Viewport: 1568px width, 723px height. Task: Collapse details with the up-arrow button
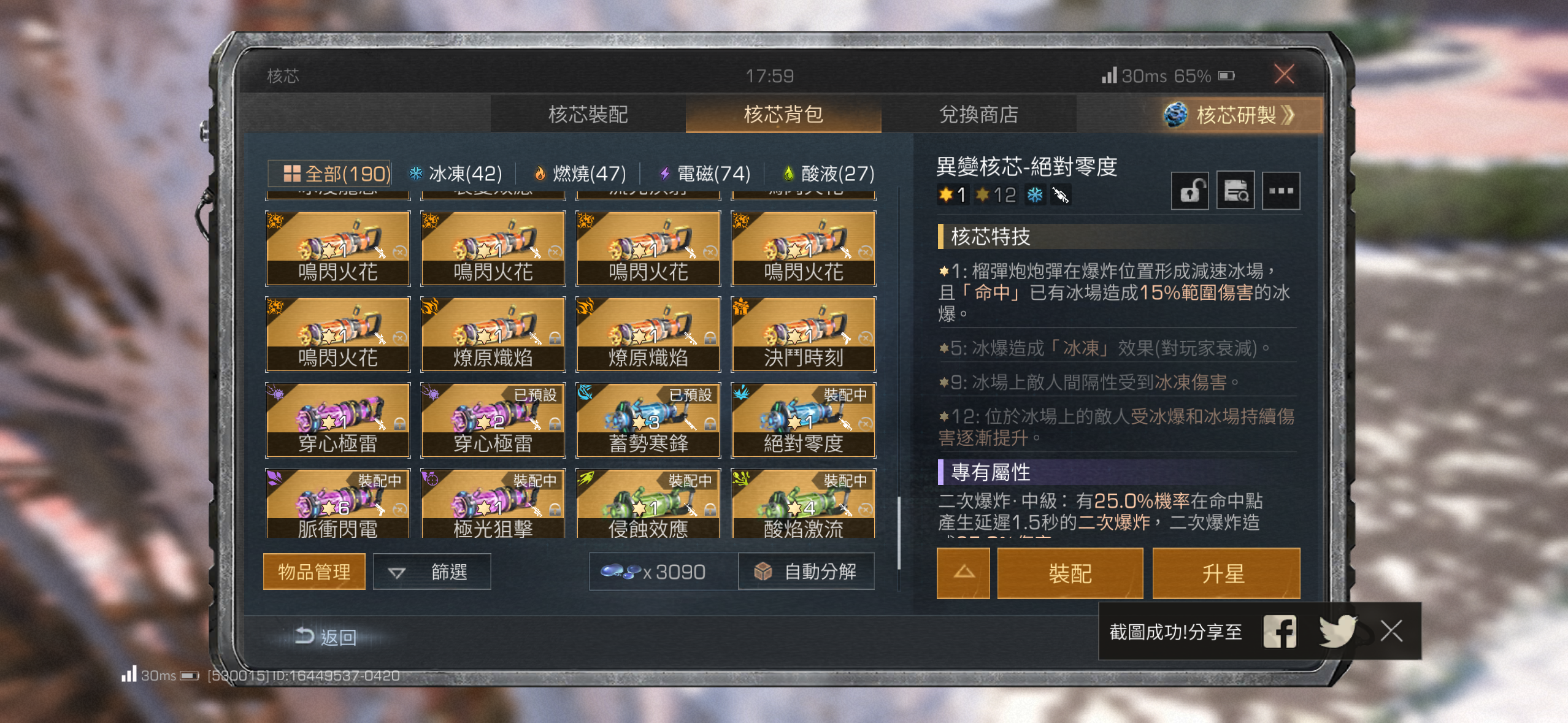(963, 573)
